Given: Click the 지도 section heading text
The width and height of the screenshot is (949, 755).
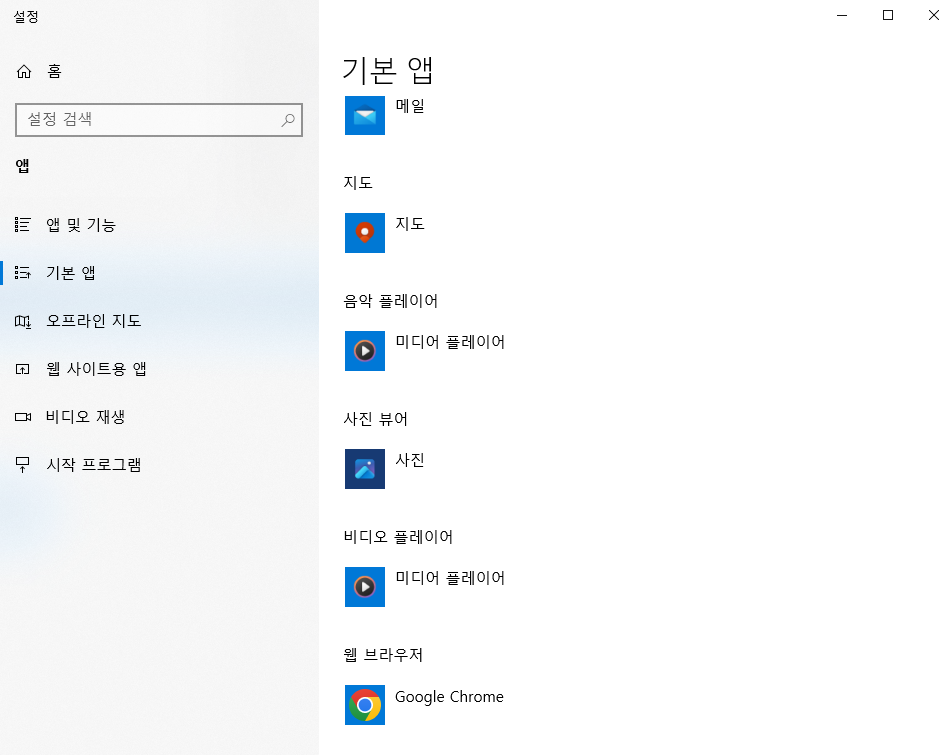Looking at the screenshot, I should click(358, 183).
